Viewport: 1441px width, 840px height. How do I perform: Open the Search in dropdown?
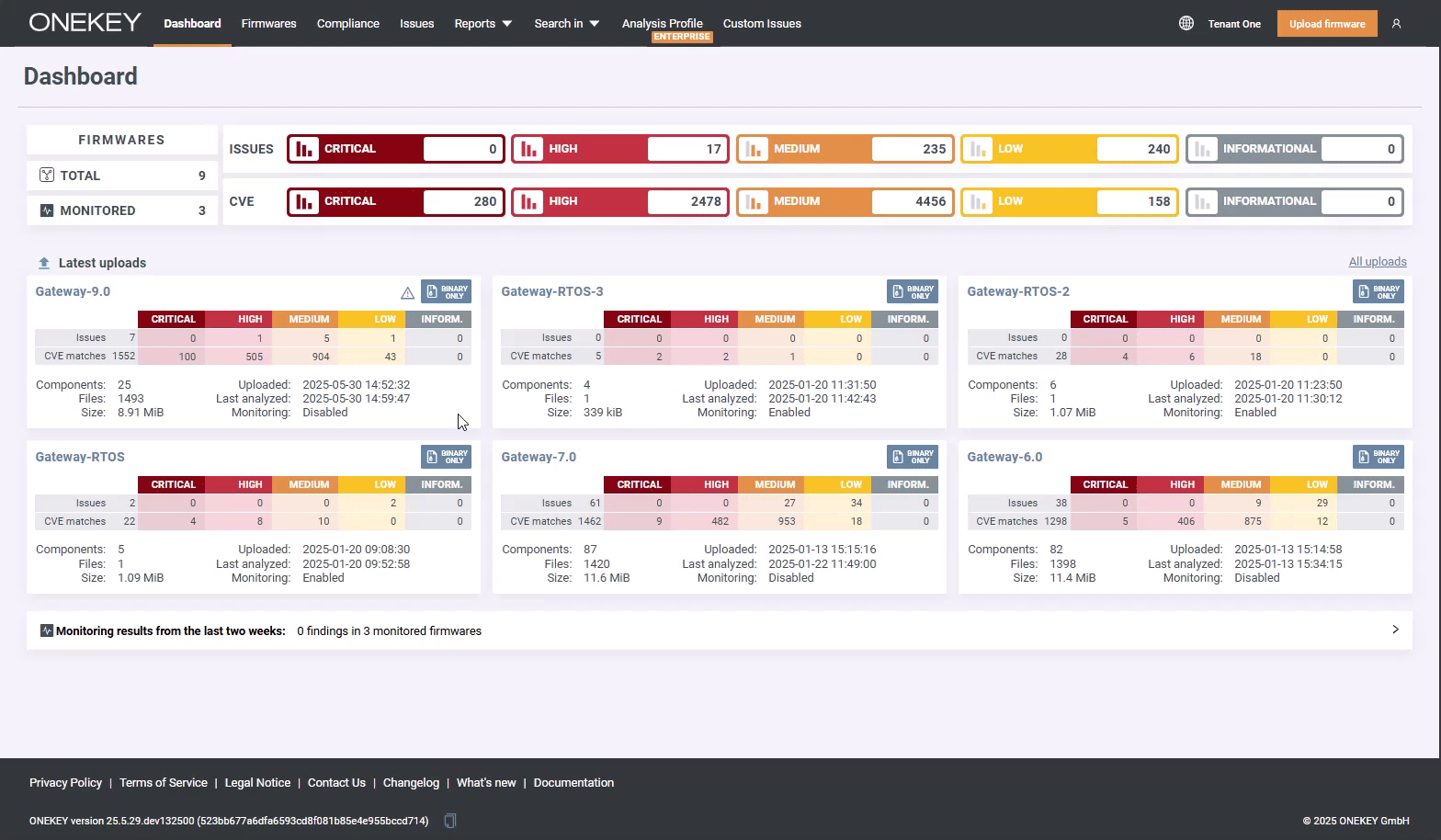(566, 24)
